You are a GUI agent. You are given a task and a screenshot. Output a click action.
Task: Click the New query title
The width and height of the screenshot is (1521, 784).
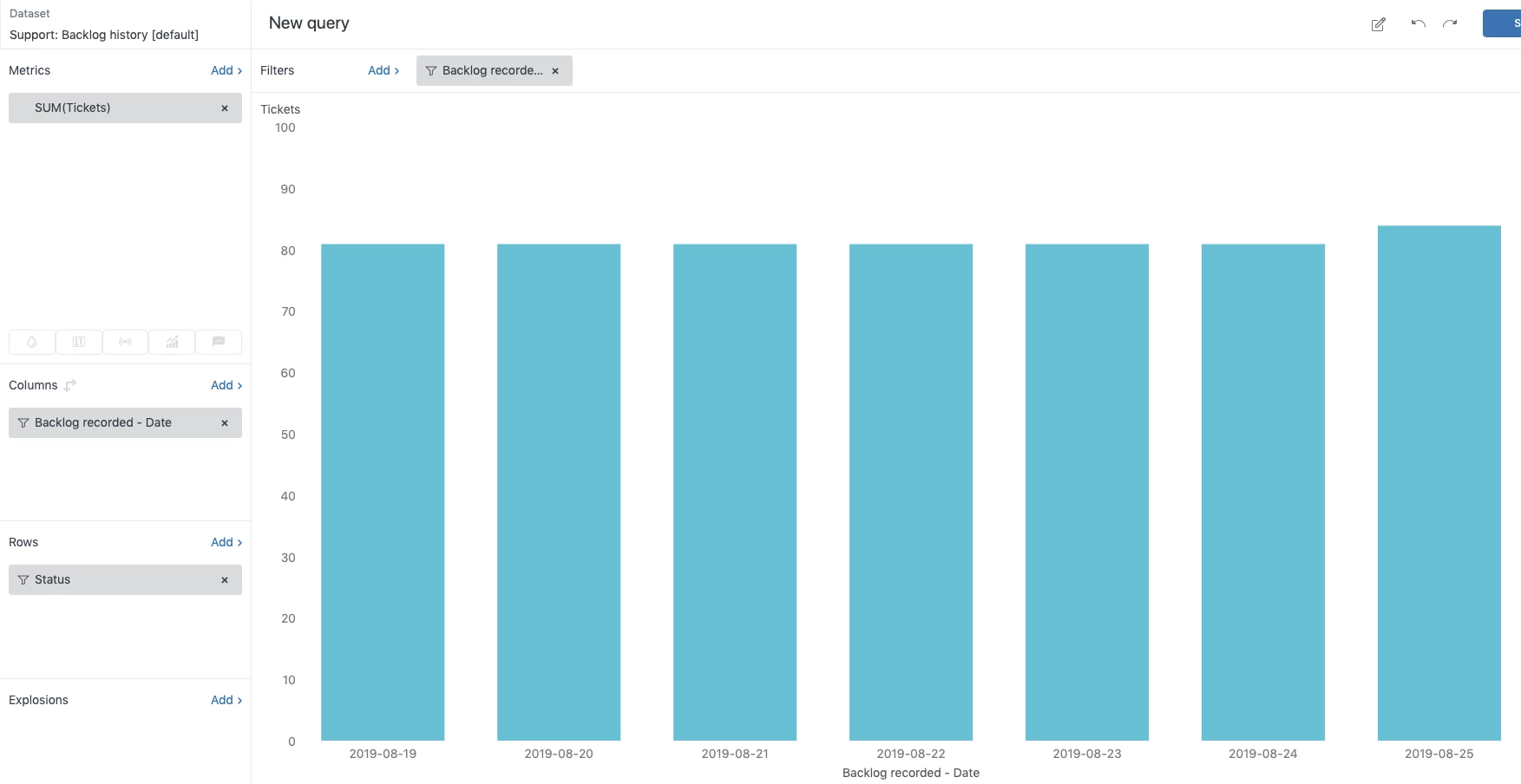coord(309,23)
